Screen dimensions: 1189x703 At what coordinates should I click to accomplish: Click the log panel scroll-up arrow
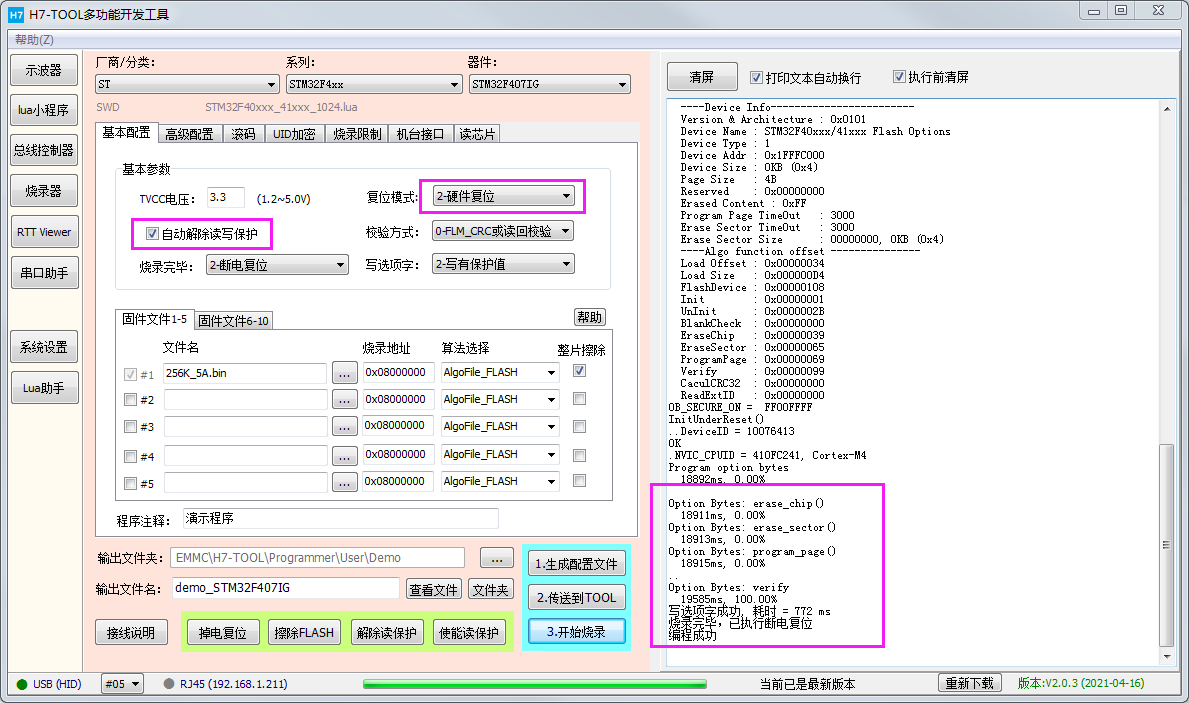click(1166, 109)
